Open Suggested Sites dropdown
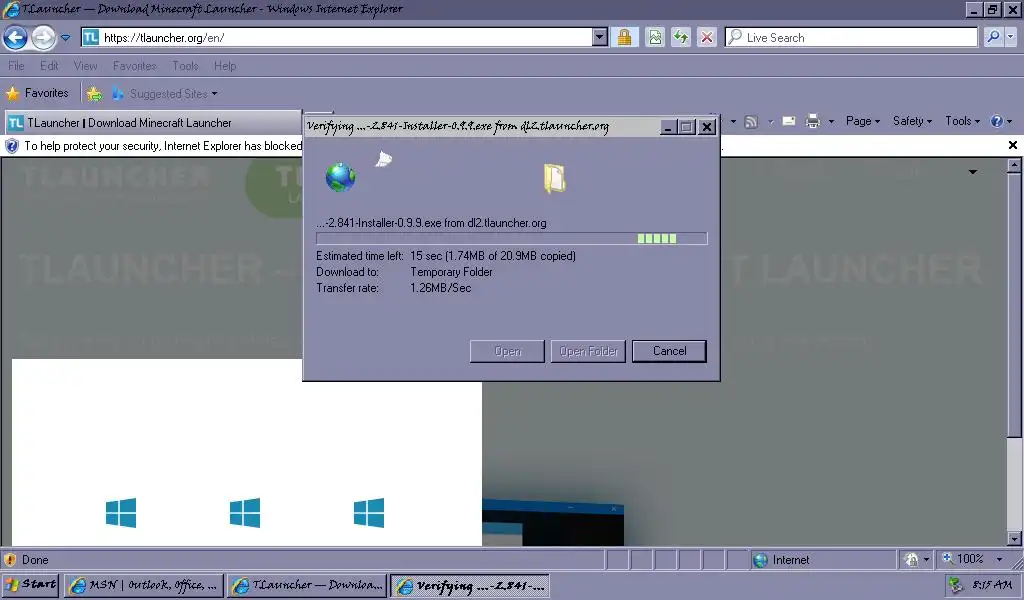Screen dimensions: 1024x600 pos(165,94)
